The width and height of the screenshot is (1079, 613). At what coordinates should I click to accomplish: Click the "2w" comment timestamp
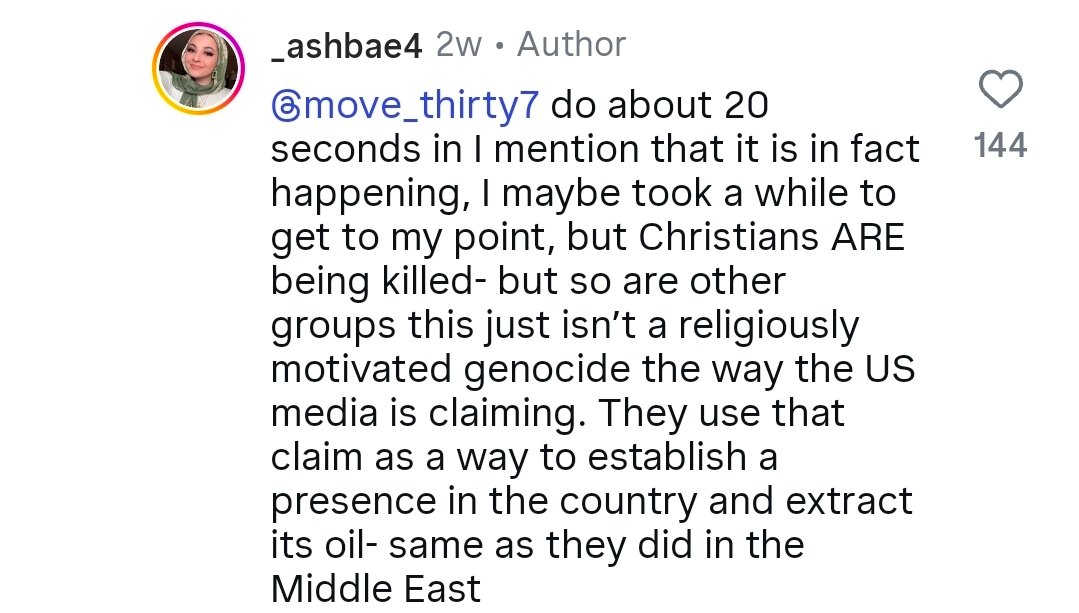pos(459,45)
